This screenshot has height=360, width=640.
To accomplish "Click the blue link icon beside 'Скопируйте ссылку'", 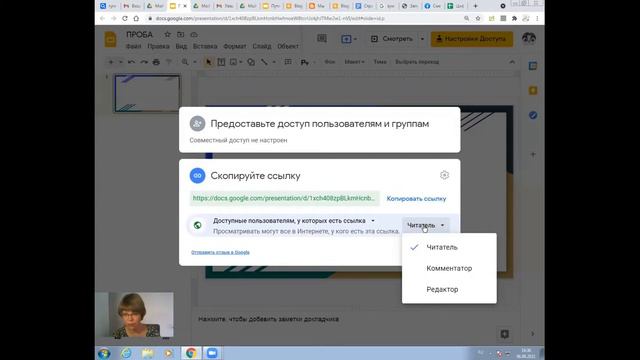I will pyautogui.click(x=197, y=176).
